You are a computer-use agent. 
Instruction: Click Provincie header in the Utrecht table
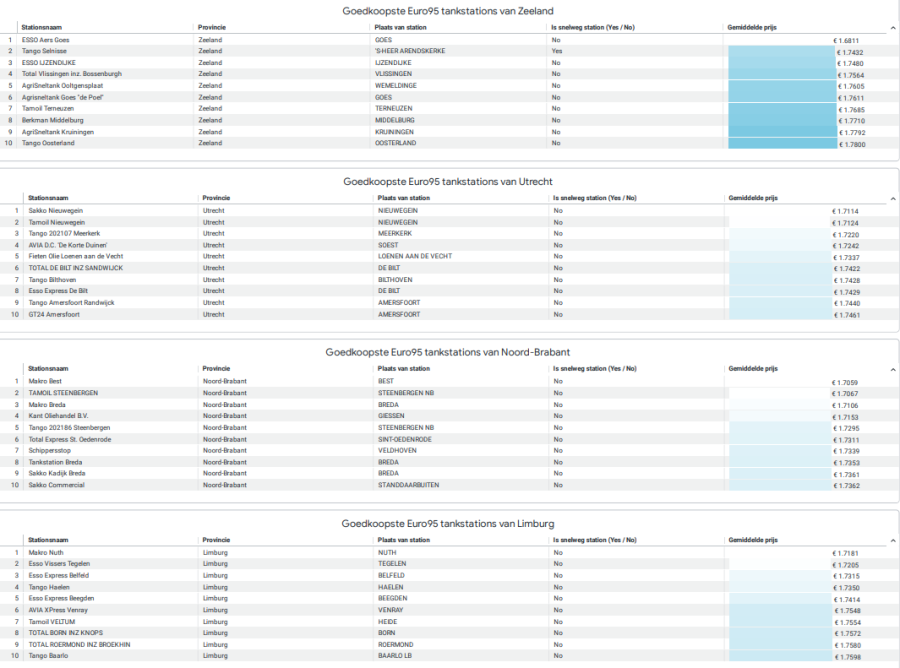coord(216,198)
